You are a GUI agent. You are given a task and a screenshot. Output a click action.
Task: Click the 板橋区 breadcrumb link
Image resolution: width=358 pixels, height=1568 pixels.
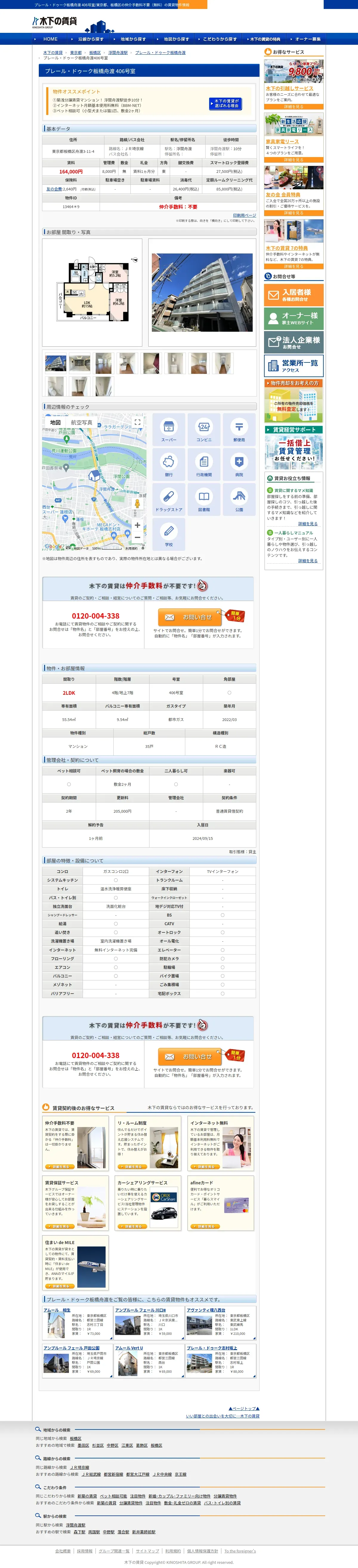(x=95, y=53)
